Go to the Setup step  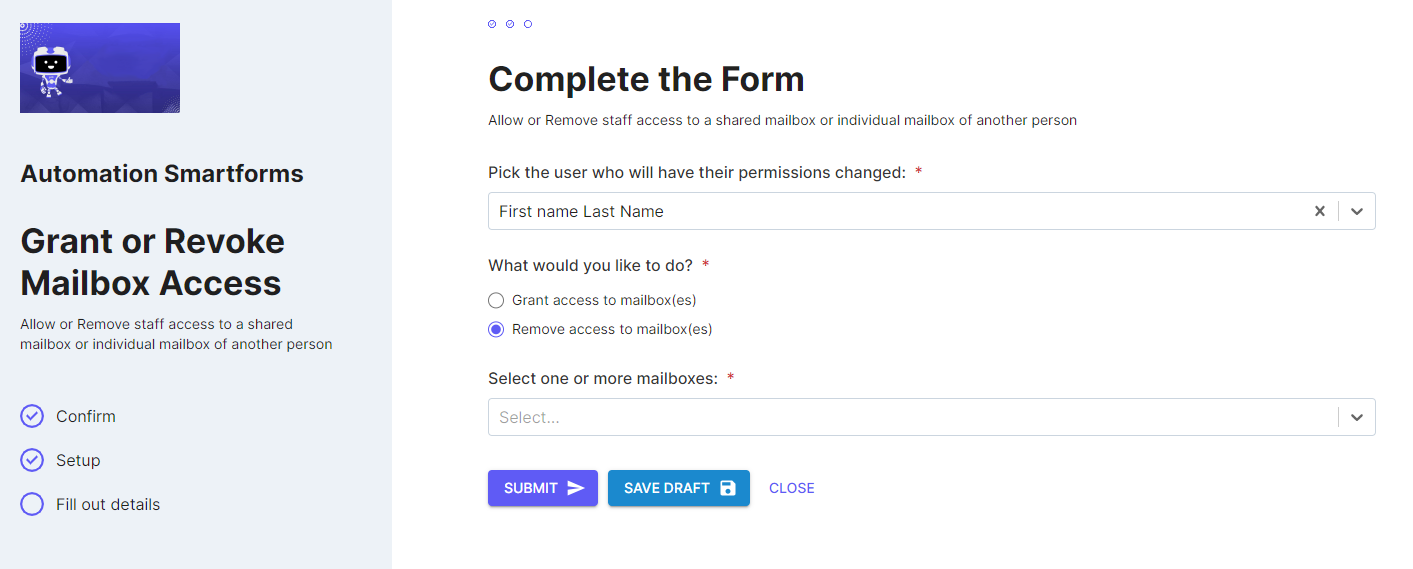(78, 460)
